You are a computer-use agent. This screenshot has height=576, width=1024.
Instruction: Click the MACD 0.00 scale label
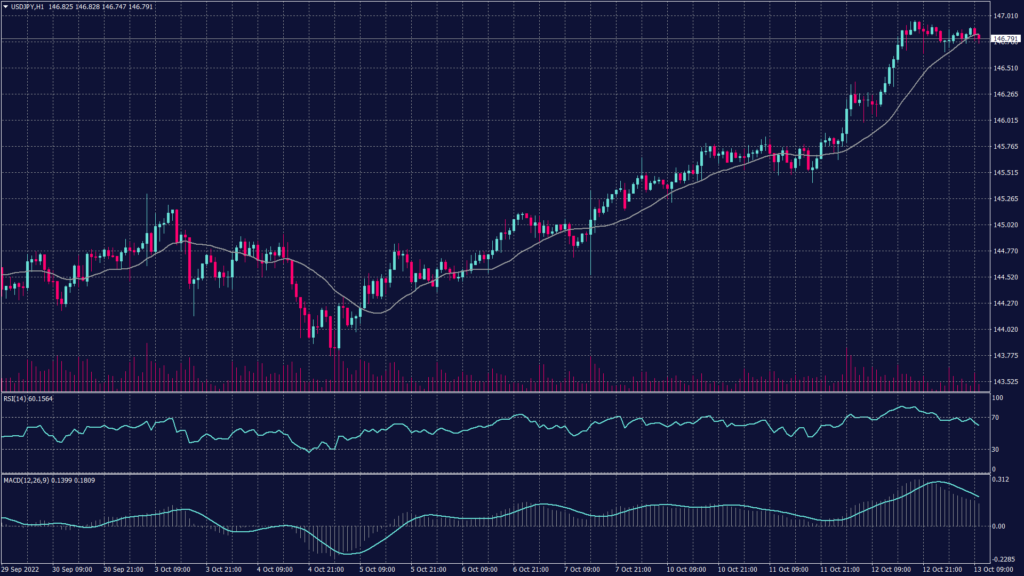[x=998, y=526]
